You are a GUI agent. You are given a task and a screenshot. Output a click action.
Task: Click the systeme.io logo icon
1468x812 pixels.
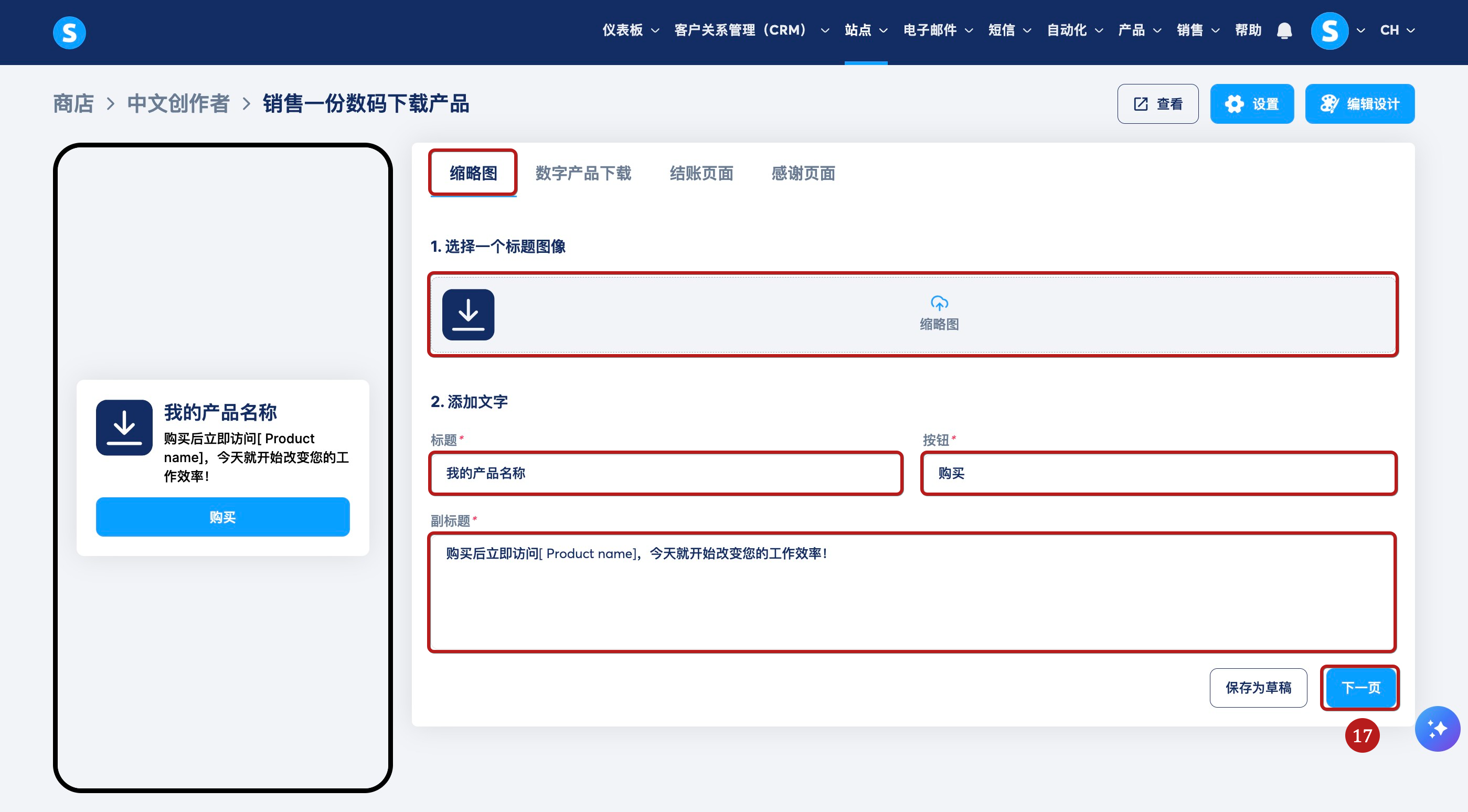click(69, 31)
